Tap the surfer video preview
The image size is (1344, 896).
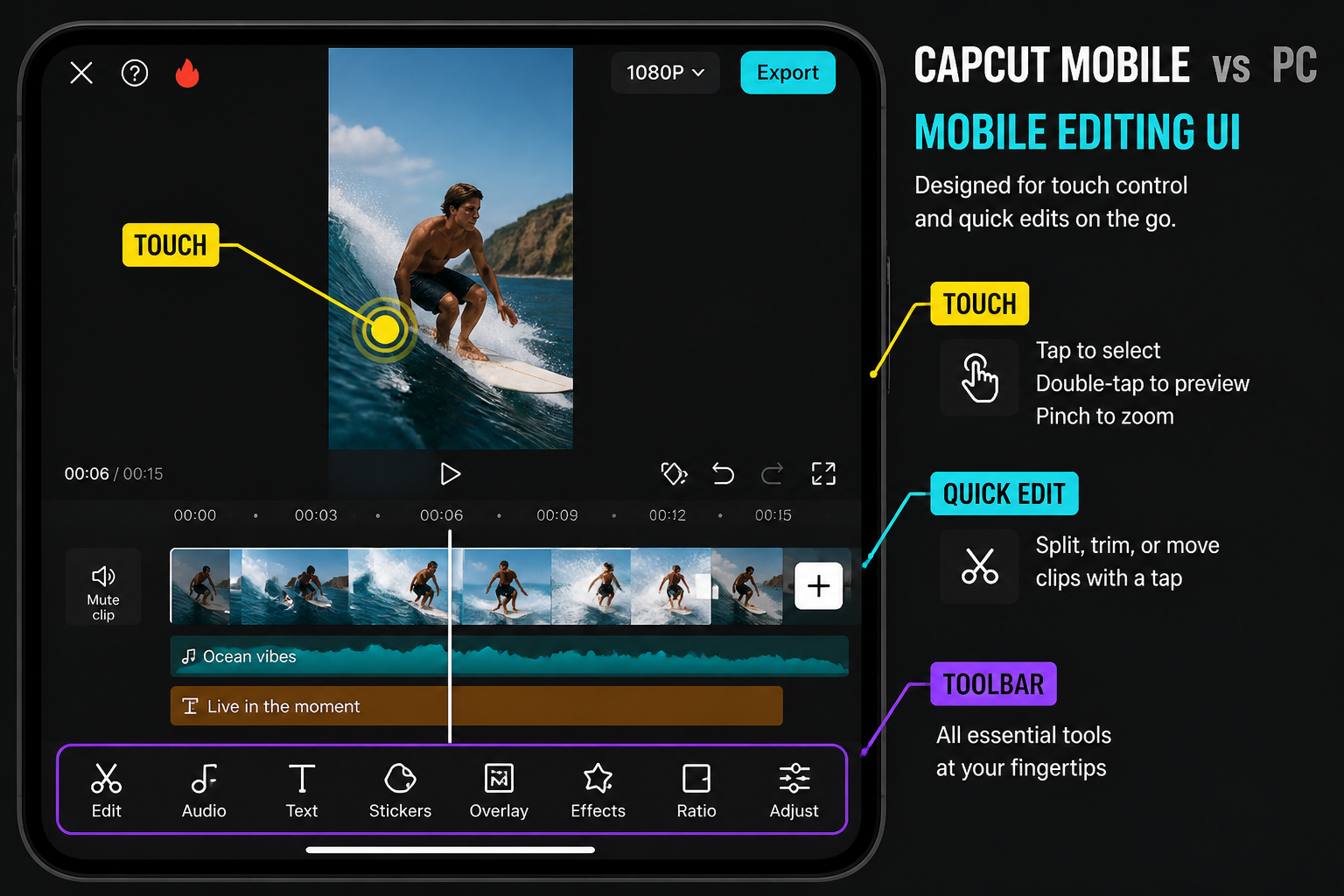pos(451,248)
